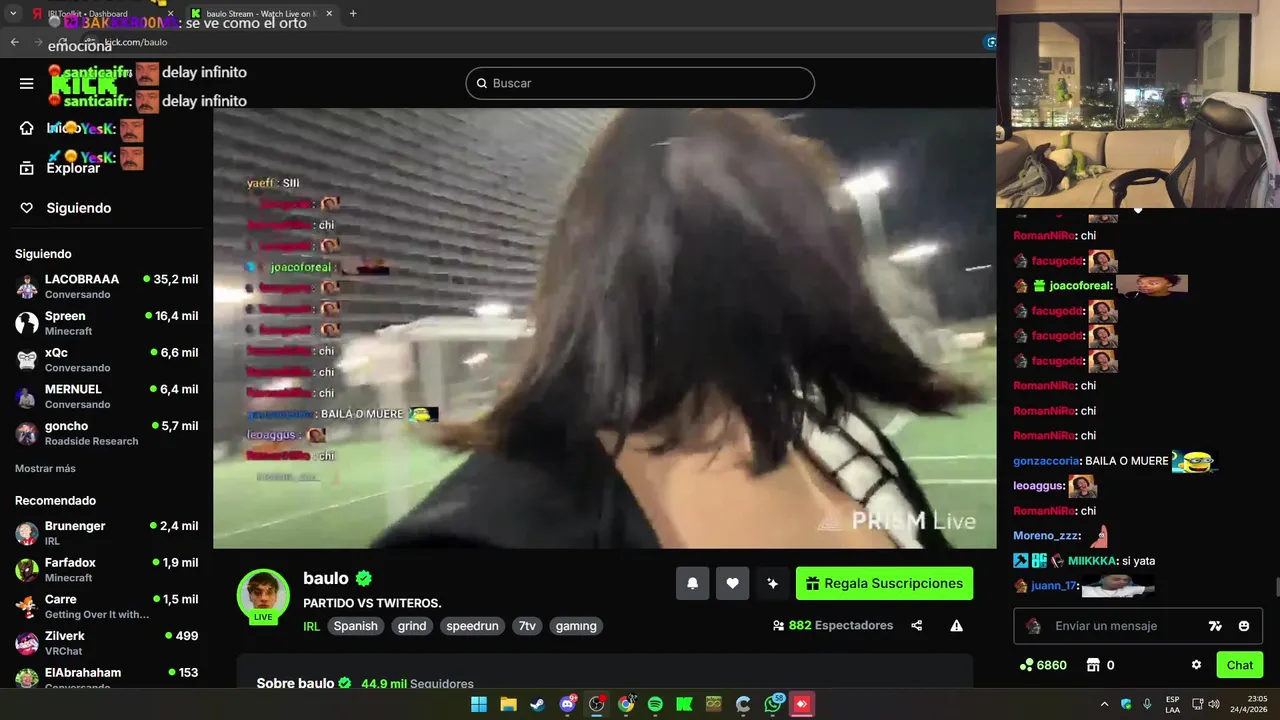Click the heart icon beside Siguiendo
This screenshot has width=1280, height=720.
(27, 208)
